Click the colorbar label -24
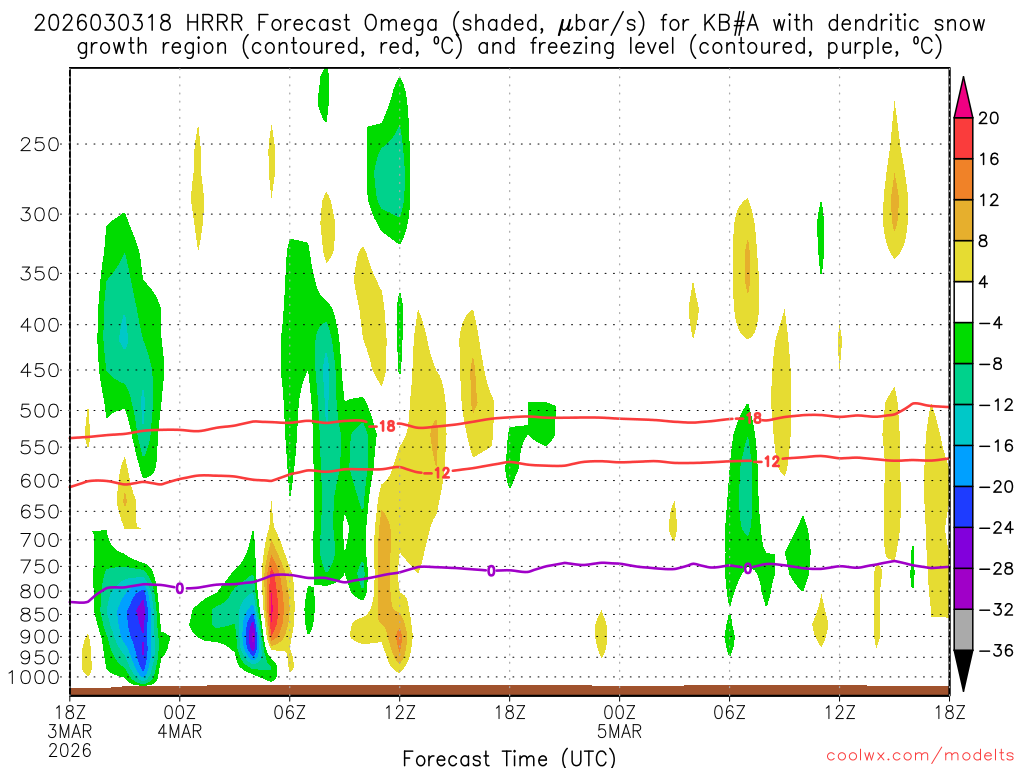Screen dimensions: 1024x768 pos(996,528)
